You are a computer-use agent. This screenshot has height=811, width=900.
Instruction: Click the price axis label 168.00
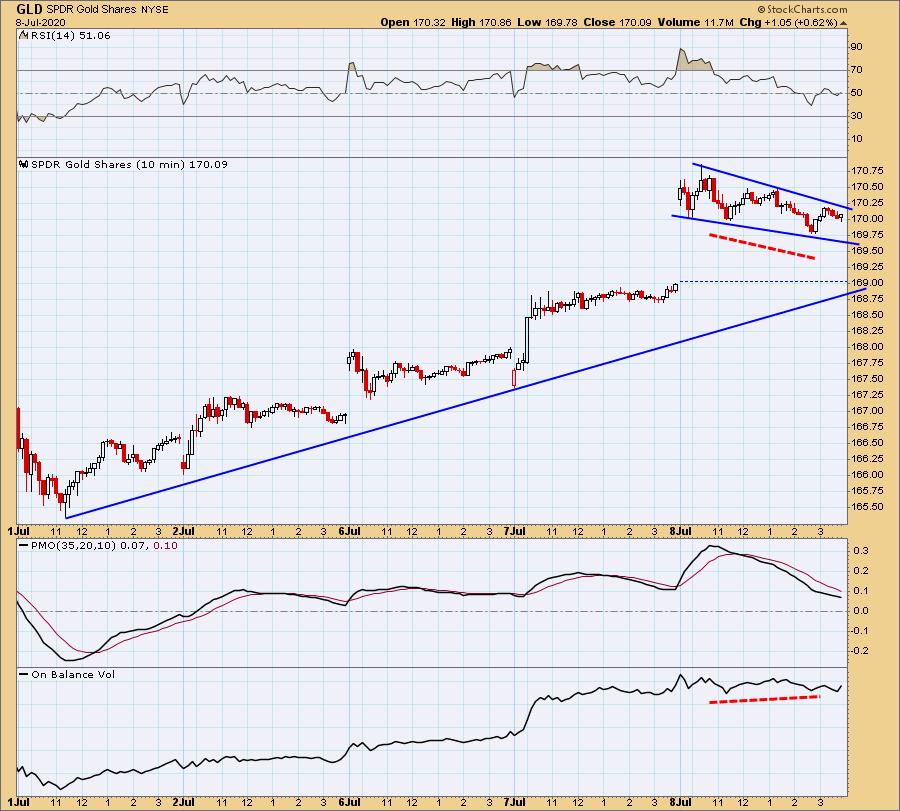(x=867, y=347)
